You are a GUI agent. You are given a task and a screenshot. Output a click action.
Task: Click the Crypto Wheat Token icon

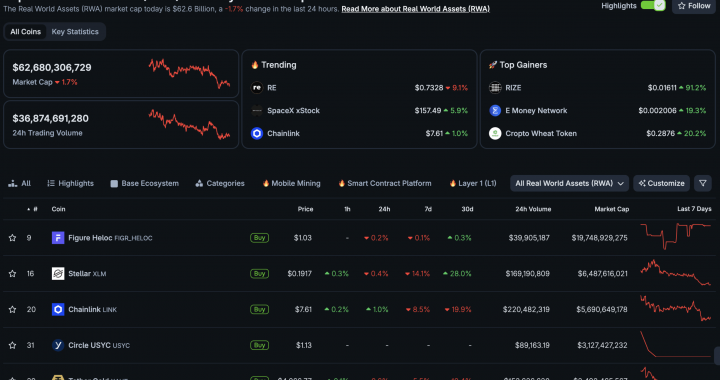click(x=495, y=134)
